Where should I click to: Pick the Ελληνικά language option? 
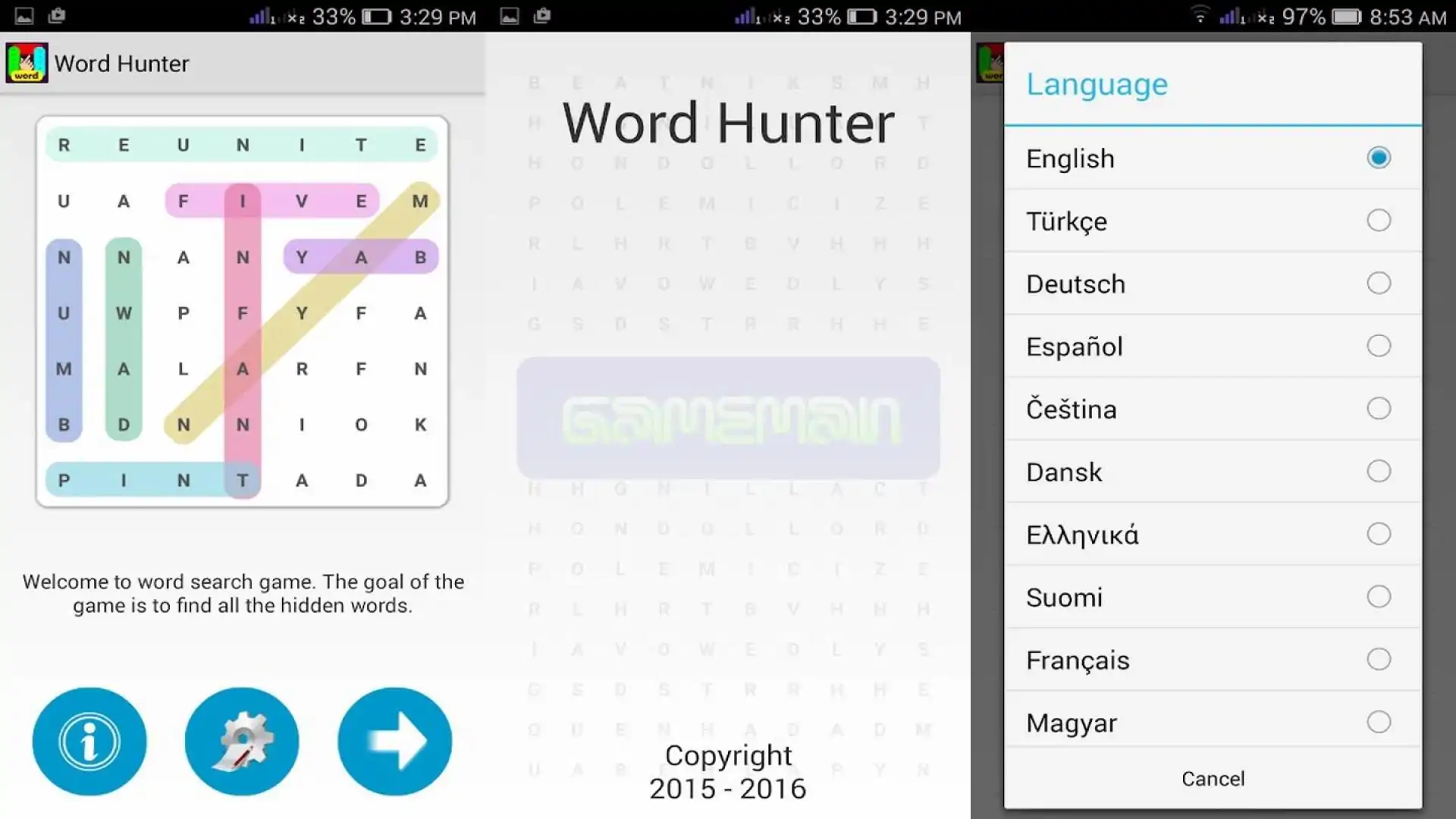click(x=1213, y=535)
